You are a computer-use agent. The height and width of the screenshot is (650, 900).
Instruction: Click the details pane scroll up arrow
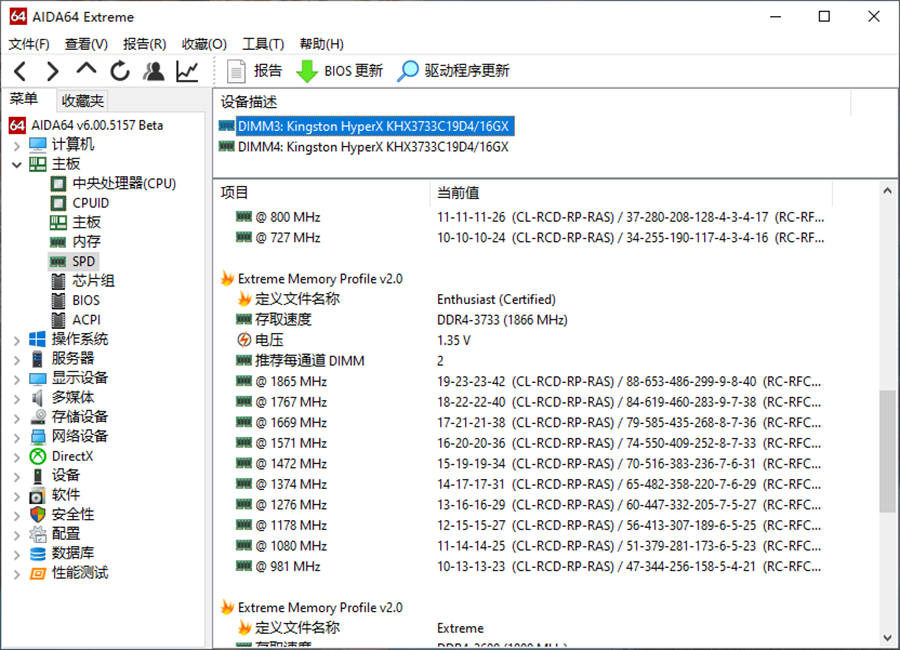887,191
